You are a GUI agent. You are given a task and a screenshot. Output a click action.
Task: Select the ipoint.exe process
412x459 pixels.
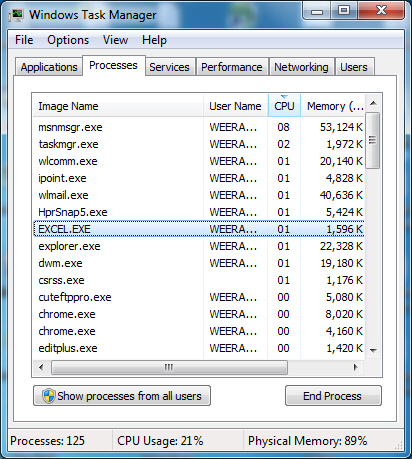pos(199,178)
